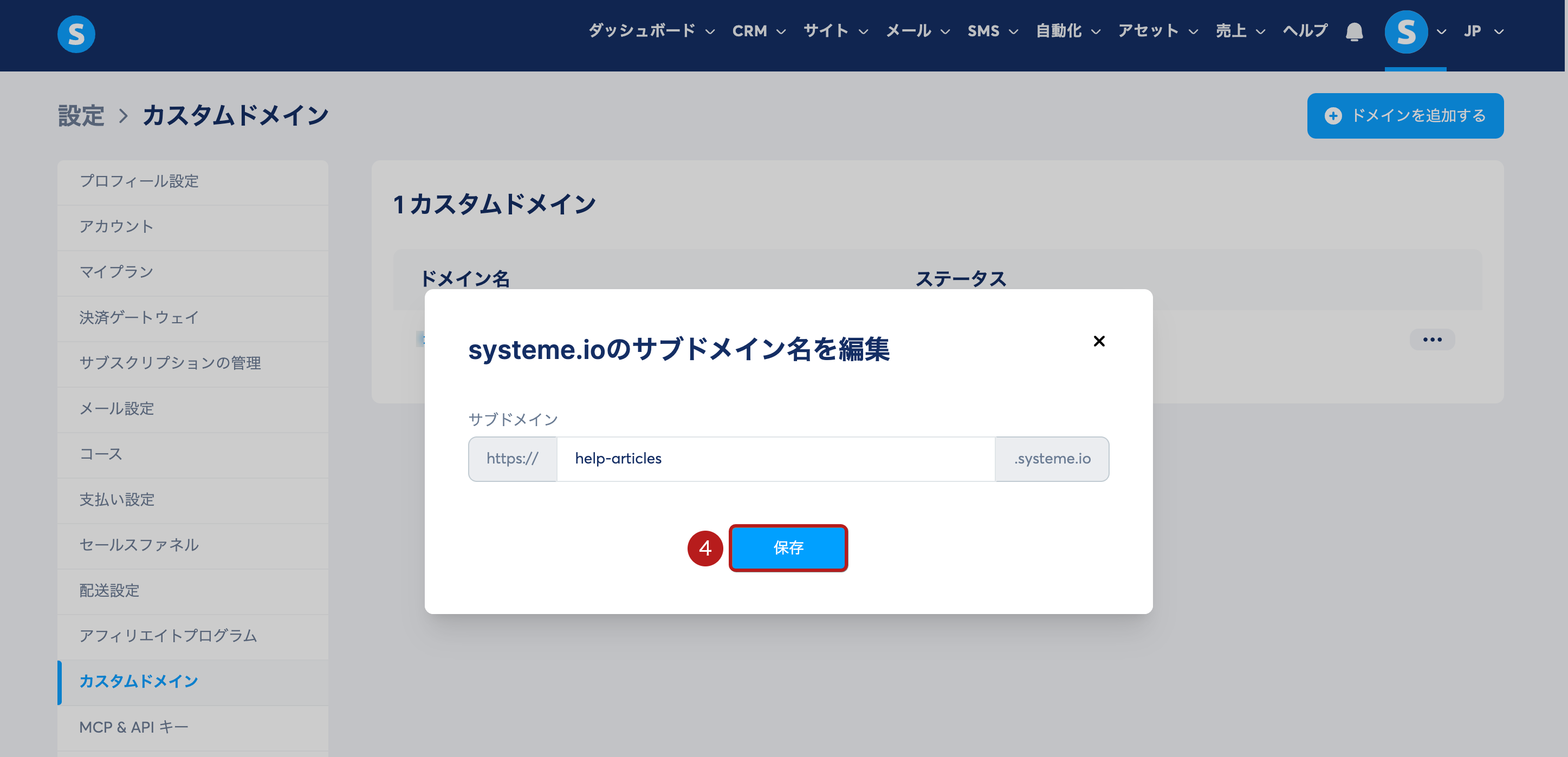Expand the アセット dropdown menu
The height and width of the screenshot is (757, 1568).
coord(1158,31)
